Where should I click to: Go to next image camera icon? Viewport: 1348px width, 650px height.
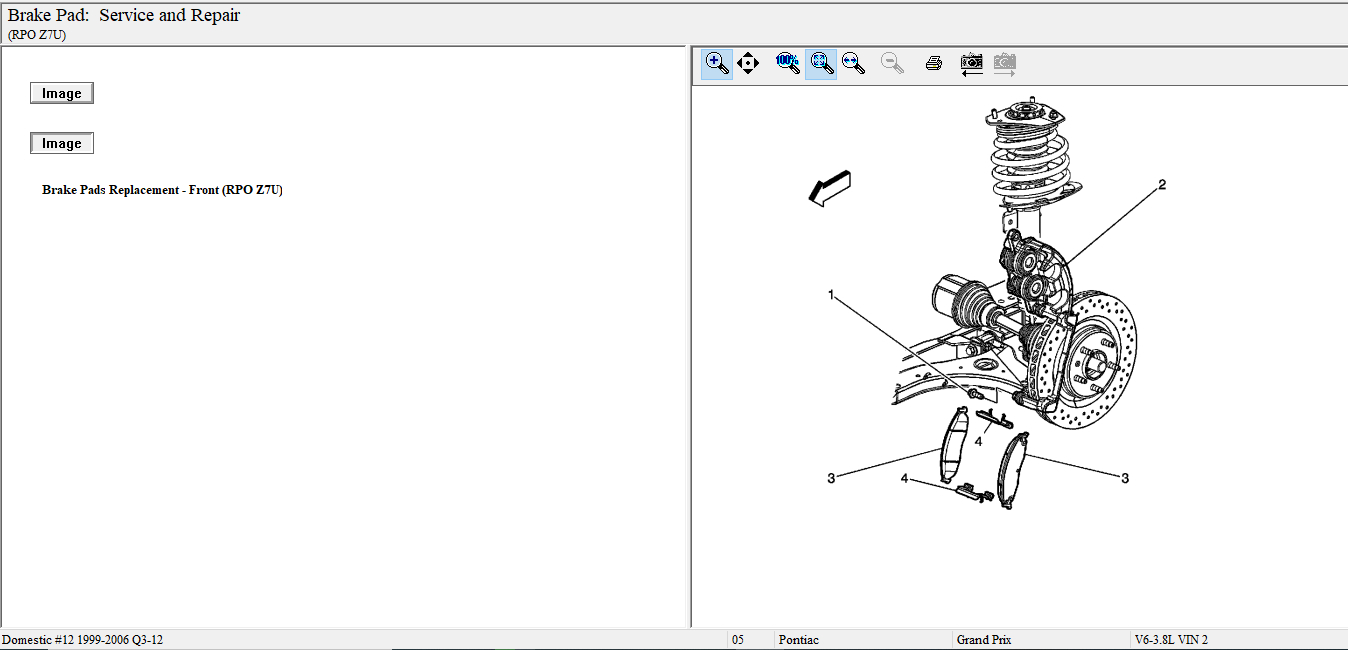(x=1004, y=64)
